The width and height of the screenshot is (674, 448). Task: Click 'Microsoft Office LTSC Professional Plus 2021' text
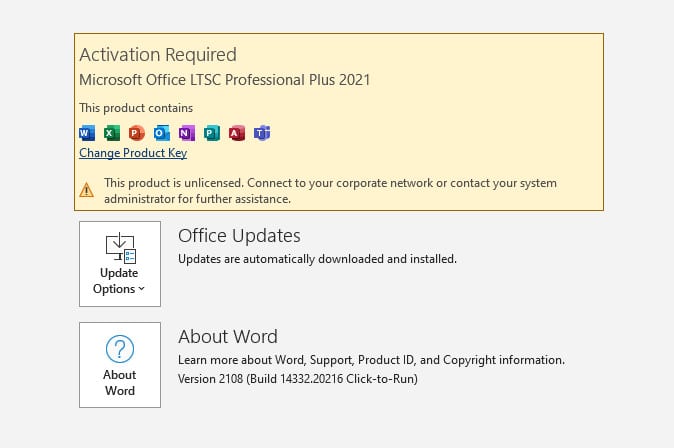coord(224,80)
